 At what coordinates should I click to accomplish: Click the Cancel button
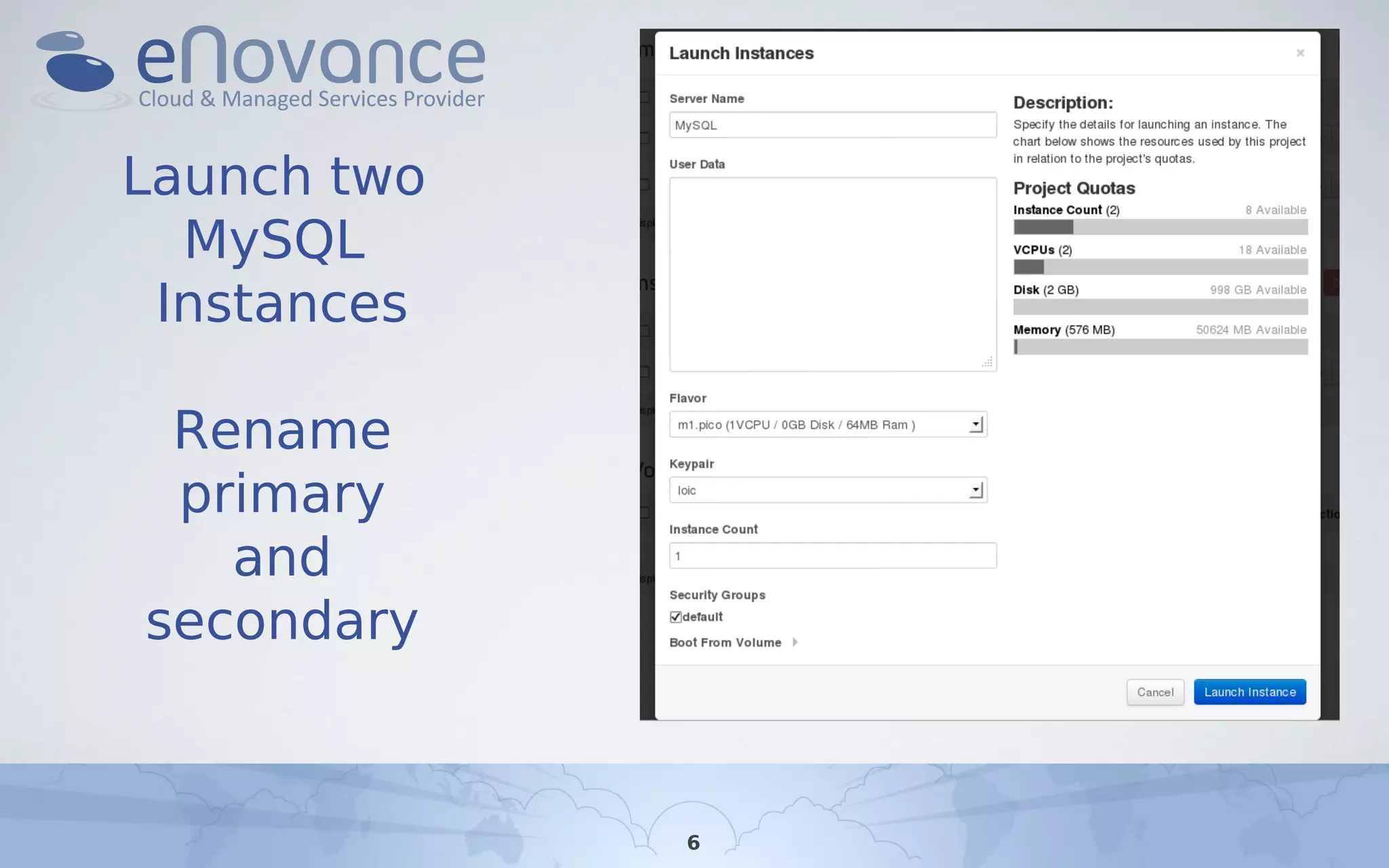(1155, 692)
